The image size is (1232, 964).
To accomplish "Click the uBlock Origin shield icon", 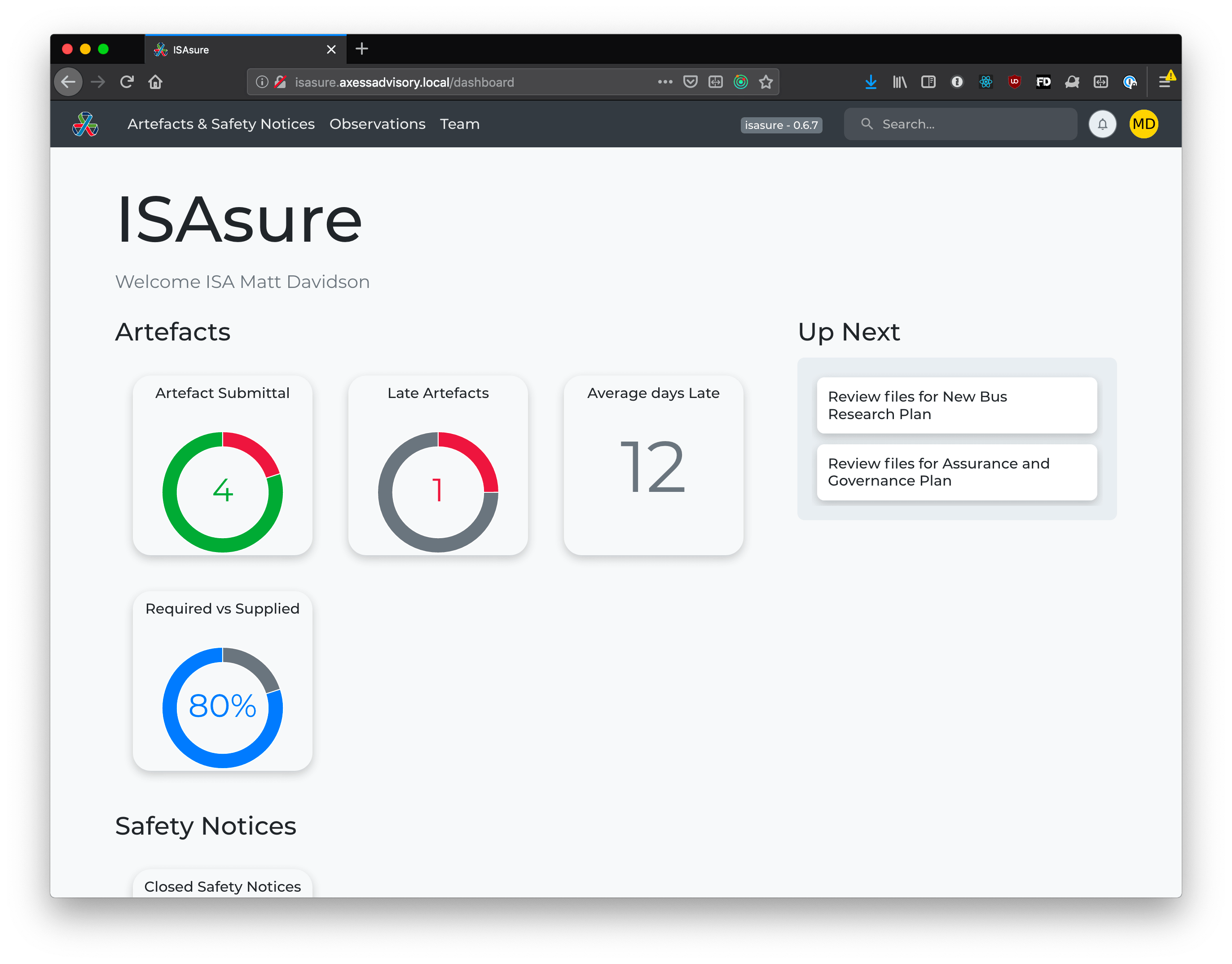I will 1014,82.
